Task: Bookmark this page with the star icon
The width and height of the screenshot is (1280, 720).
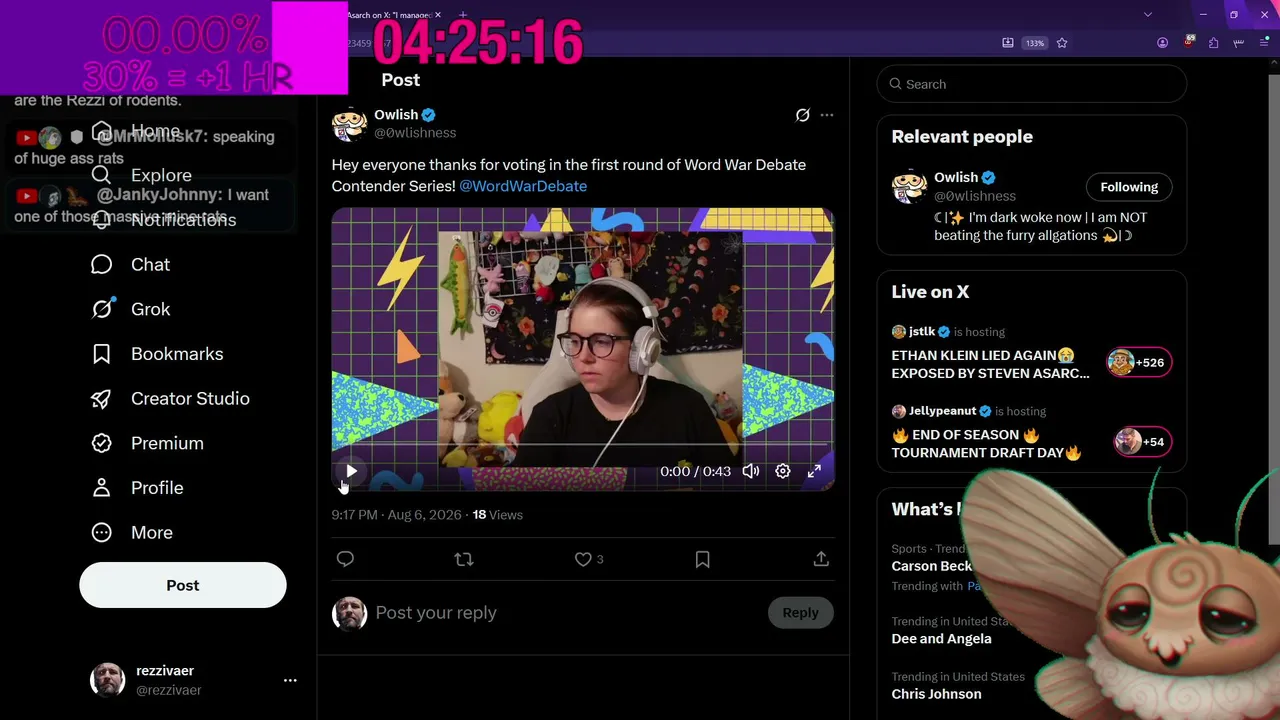Action: (x=1062, y=43)
